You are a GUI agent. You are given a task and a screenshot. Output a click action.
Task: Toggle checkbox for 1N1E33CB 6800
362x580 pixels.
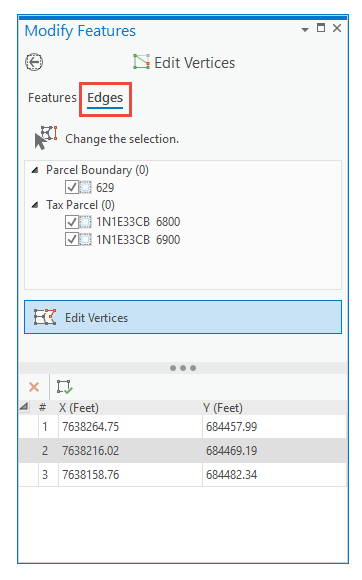point(71,222)
